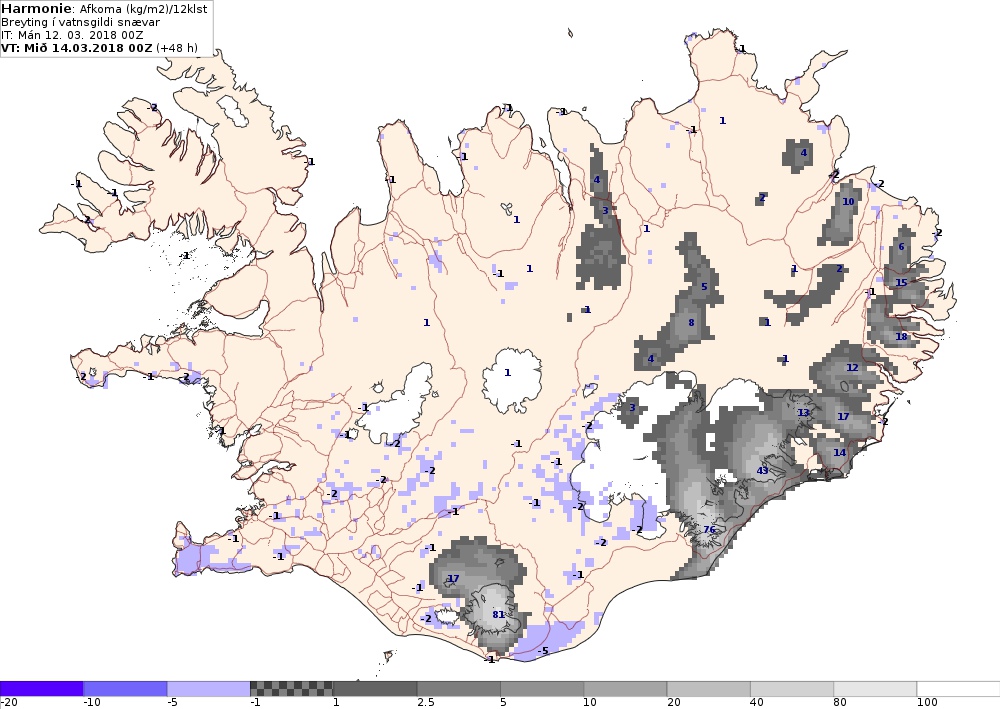
Task: Click the legend tick label 2.5
Action: (x=426, y=703)
